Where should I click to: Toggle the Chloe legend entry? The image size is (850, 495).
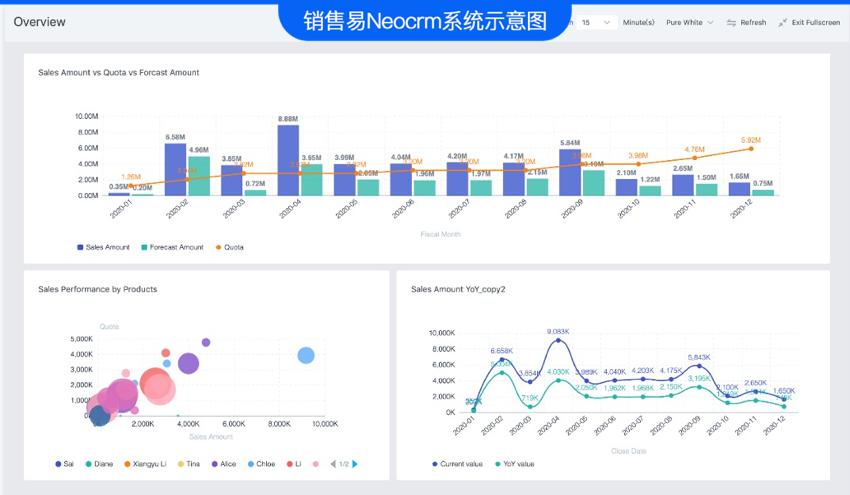(x=261, y=464)
